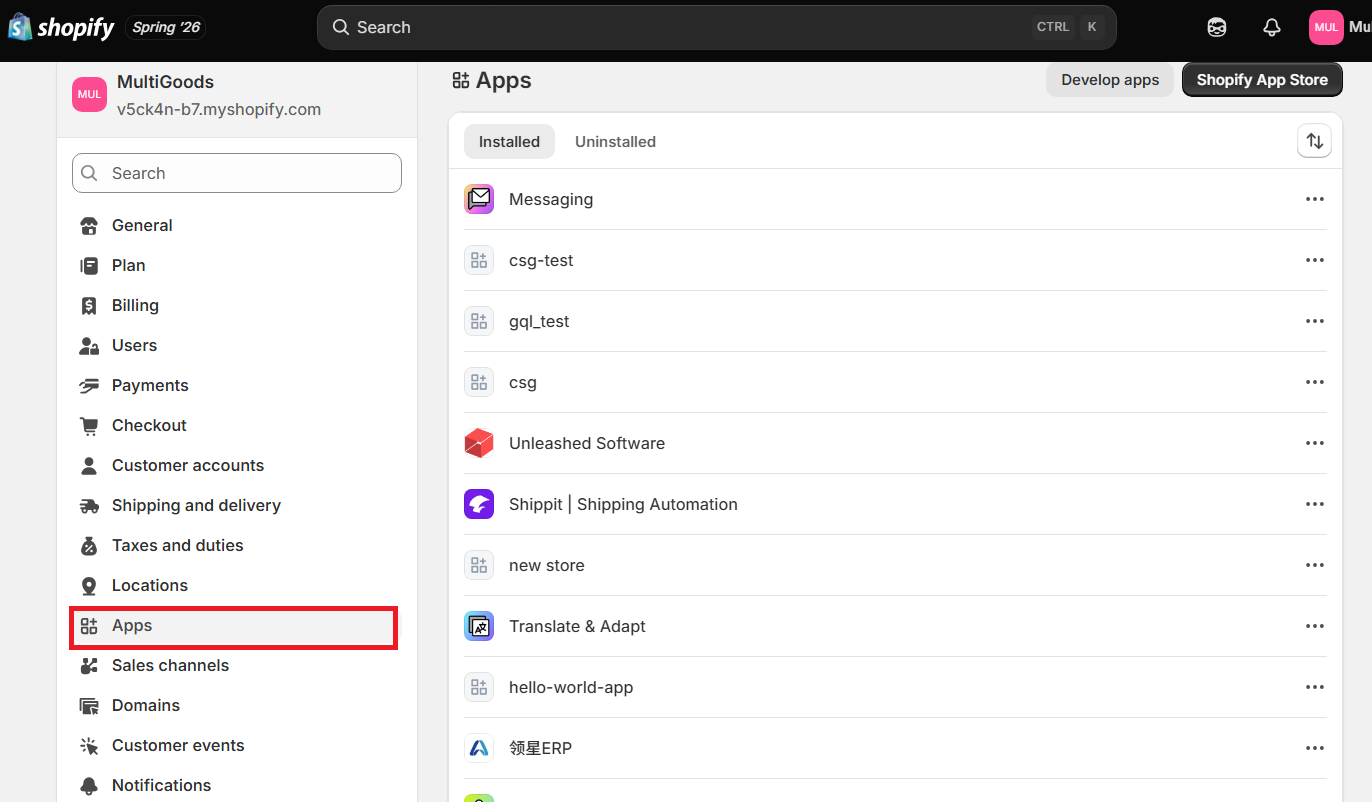
Task: Open the notifications bell in top bar
Action: (1272, 27)
